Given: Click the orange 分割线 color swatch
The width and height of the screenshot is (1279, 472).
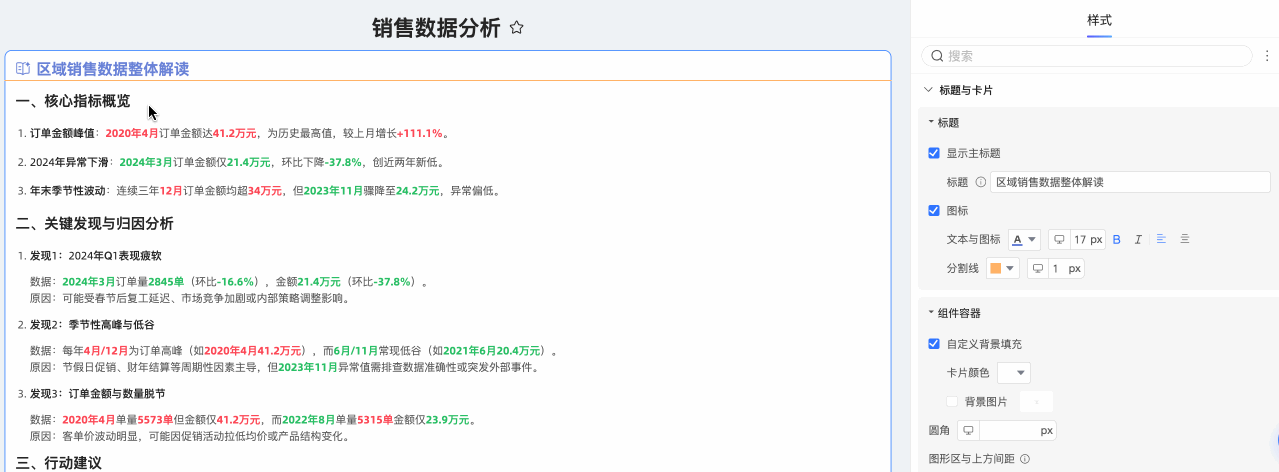Looking at the screenshot, I should click(995, 269).
